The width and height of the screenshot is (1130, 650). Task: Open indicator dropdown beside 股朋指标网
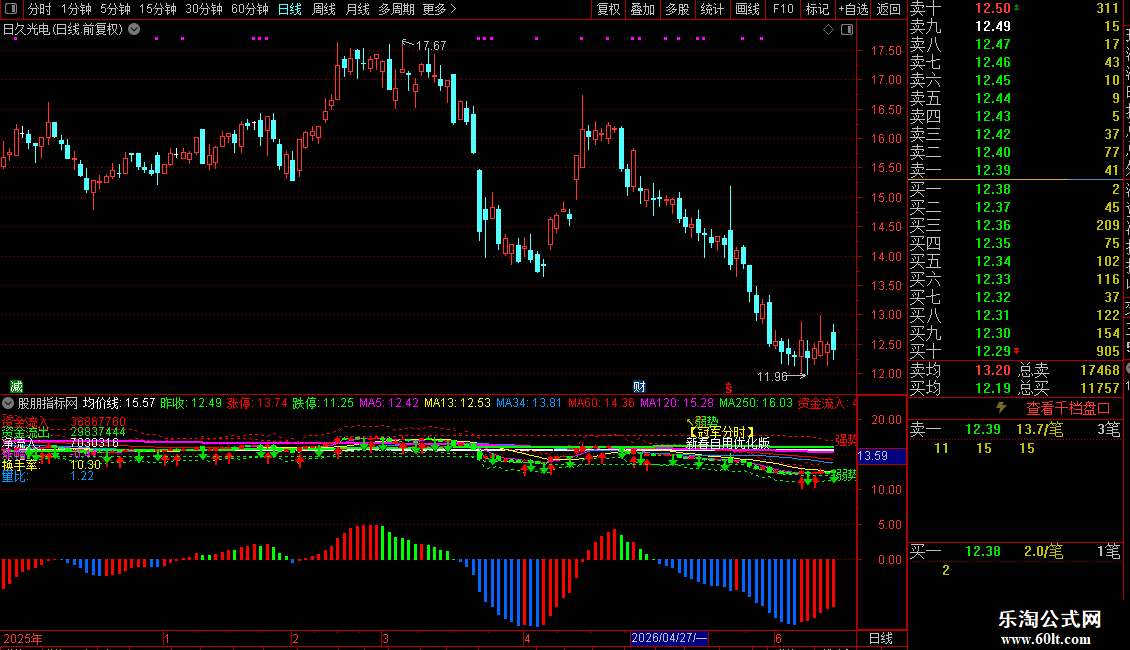pos(8,403)
